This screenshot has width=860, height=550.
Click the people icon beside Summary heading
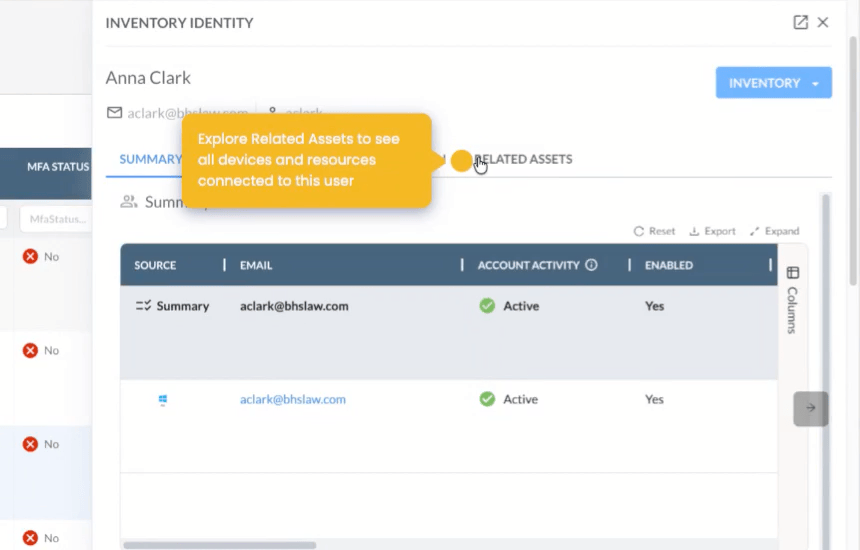pos(129,202)
